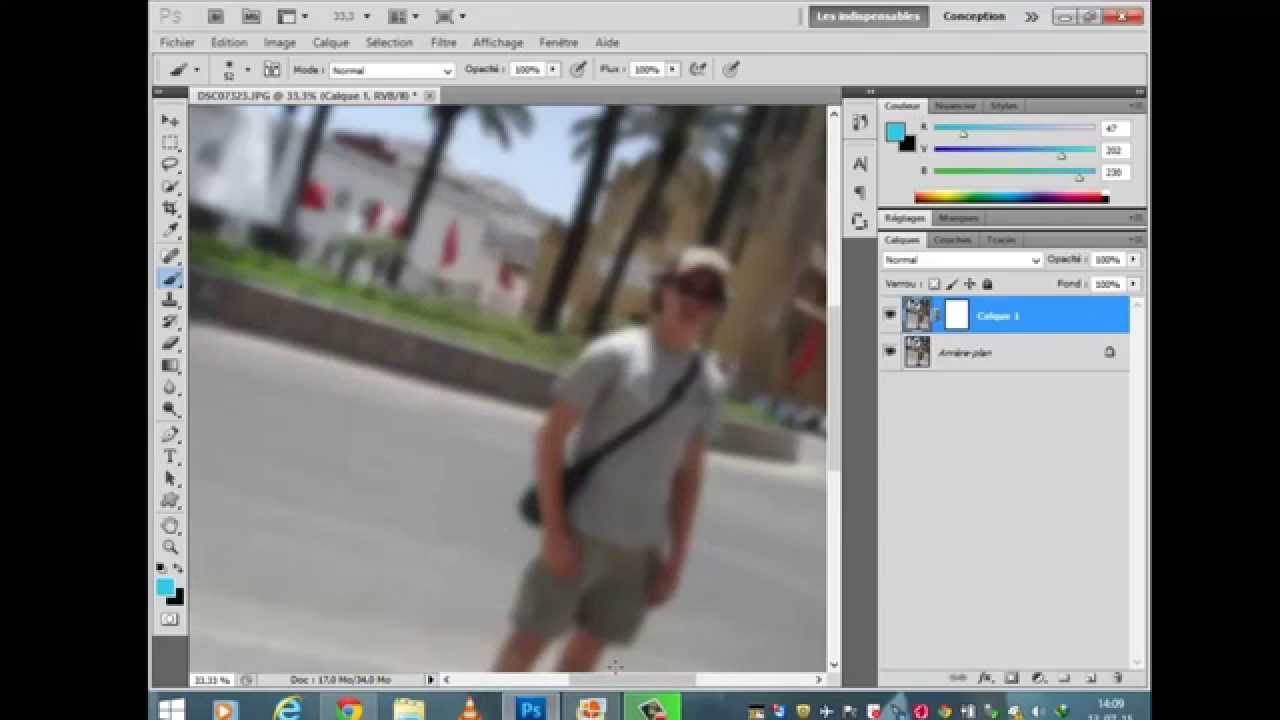Hide the Calque 1 layer
Screen dimensions: 1280x720
890,315
